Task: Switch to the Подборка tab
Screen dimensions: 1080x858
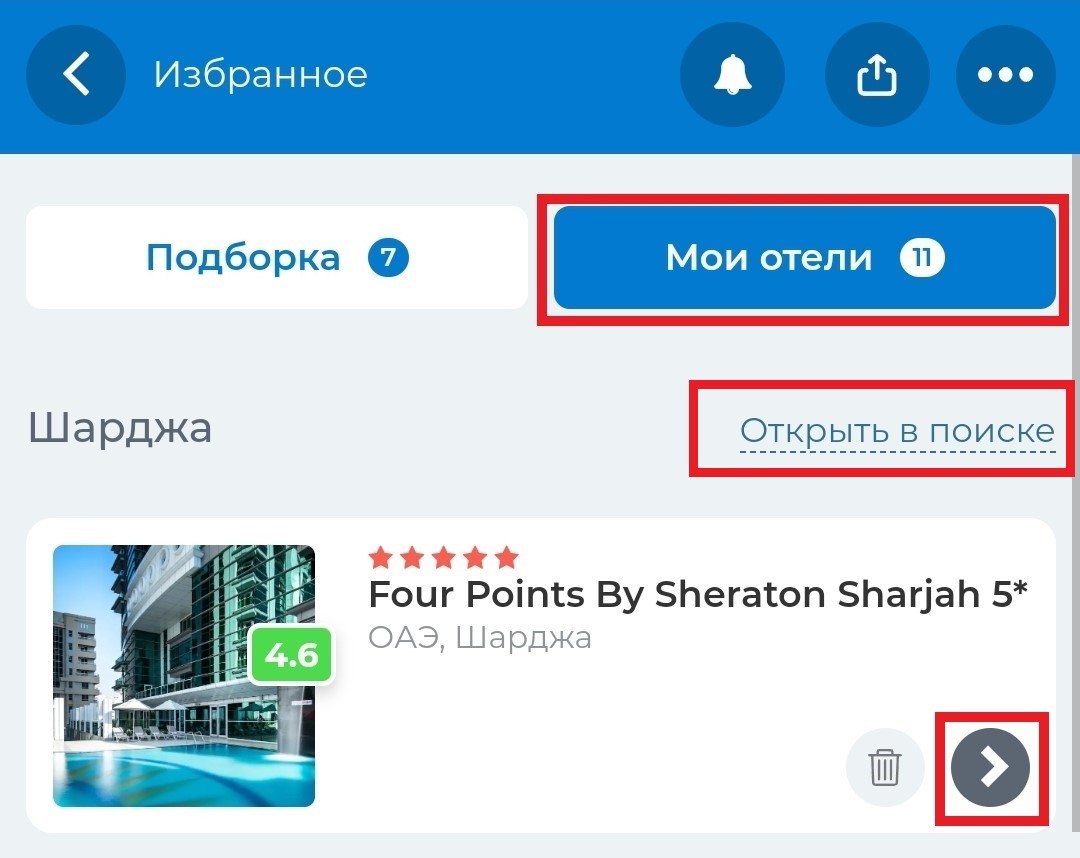Action: point(277,258)
